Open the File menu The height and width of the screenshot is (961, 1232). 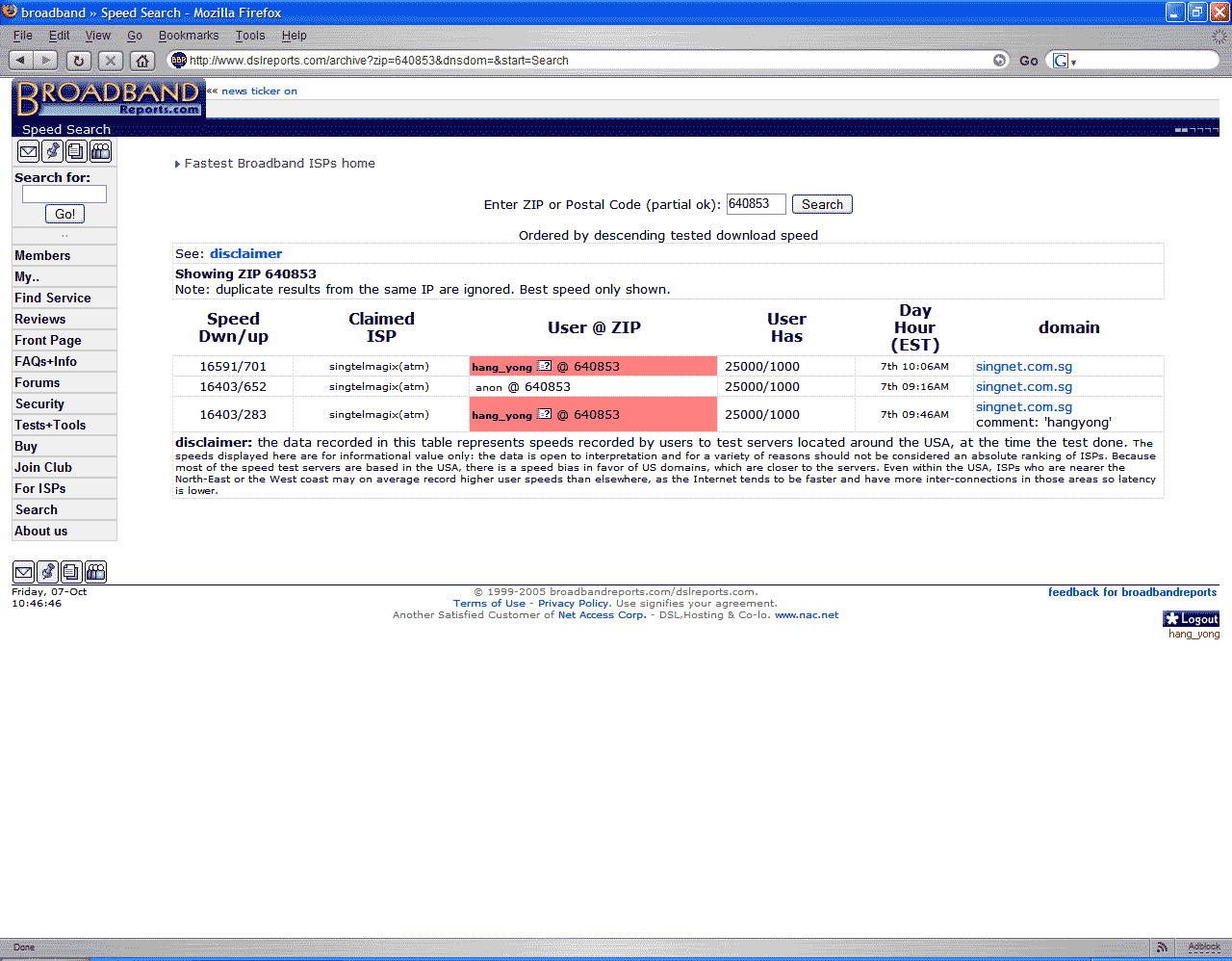pyautogui.click(x=23, y=36)
